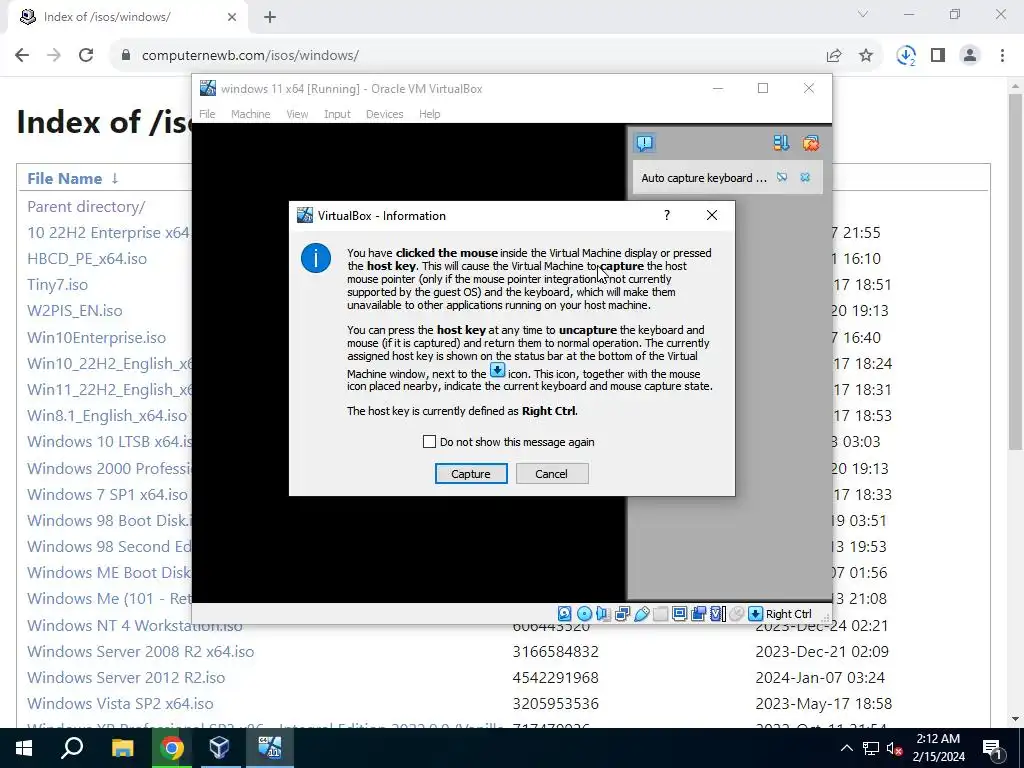The image size is (1024, 768).
Task: Open the File menu in VirtualBox
Action: (207, 114)
